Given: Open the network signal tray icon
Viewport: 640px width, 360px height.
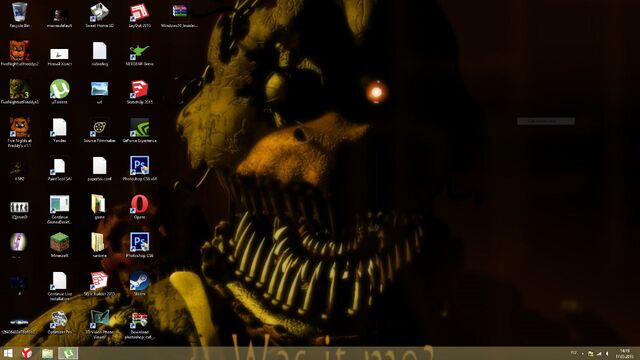Looking at the screenshot, I should tap(599, 353).
